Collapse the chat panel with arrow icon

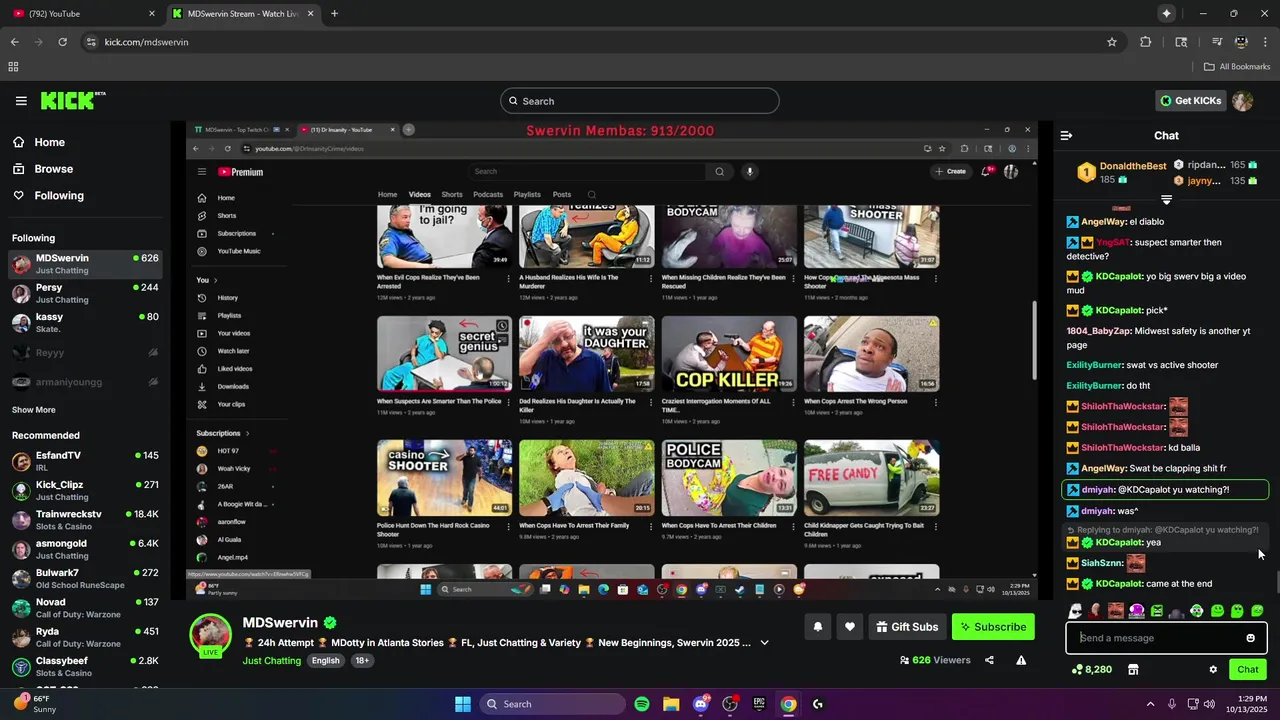point(1066,135)
